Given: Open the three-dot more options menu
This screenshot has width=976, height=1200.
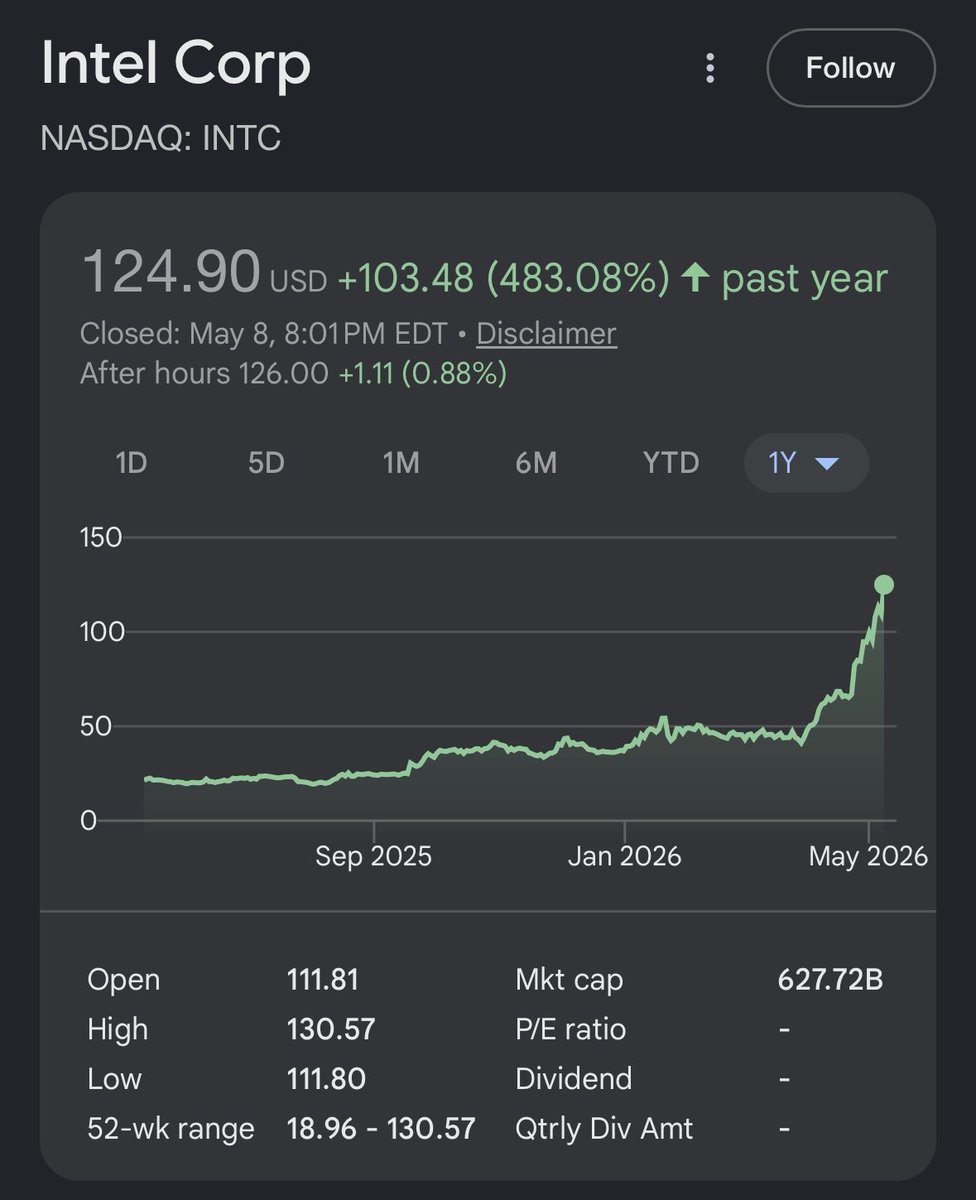Looking at the screenshot, I should point(710,69).
